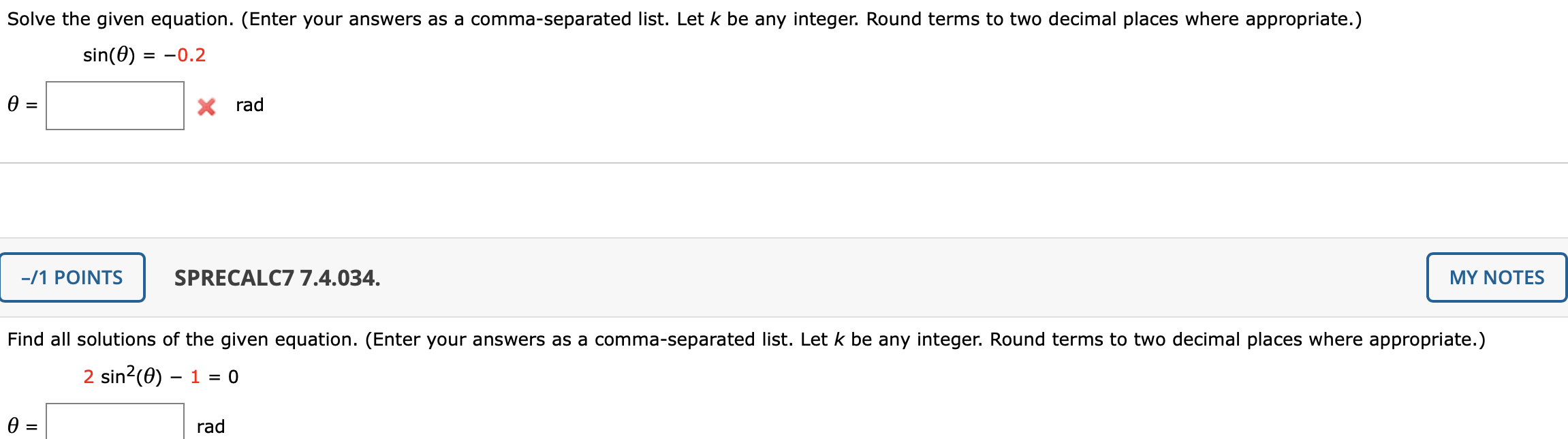Click the red X incorrect-answer indicator
The height and width of the screenshot is (439, 1568).
(x=206, y=106)
